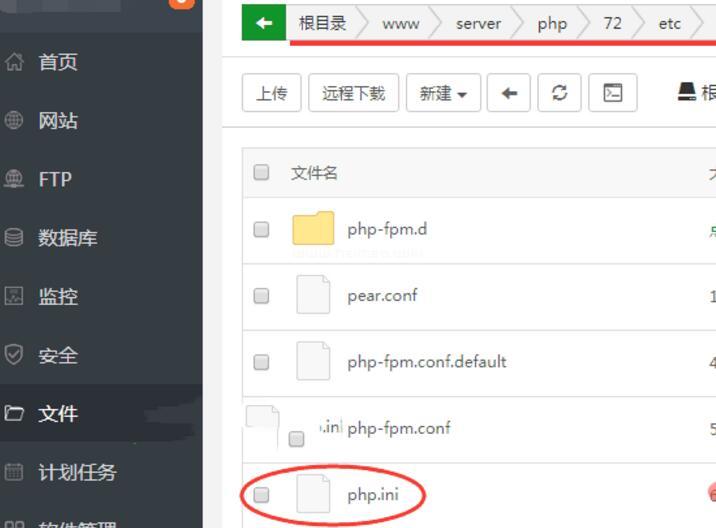Click the 上传 upload button
Viewport: 716px width, 528px height.
tap(272, 93)
